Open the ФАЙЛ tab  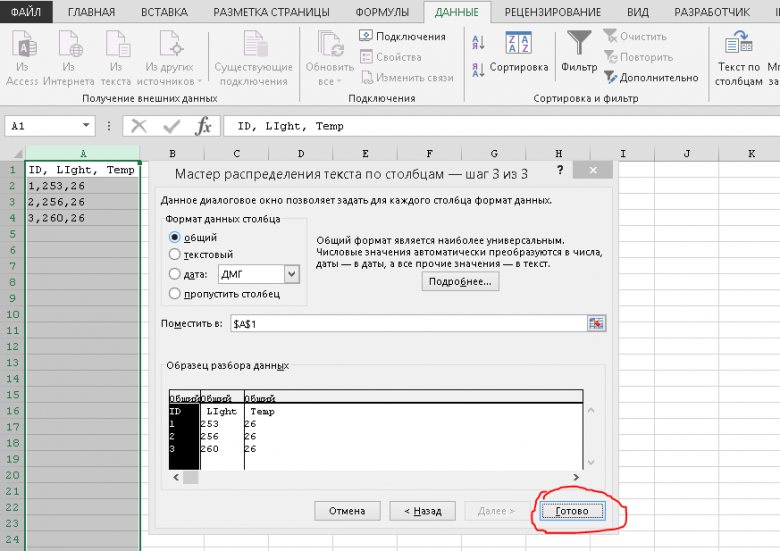(x=26, y=12)
